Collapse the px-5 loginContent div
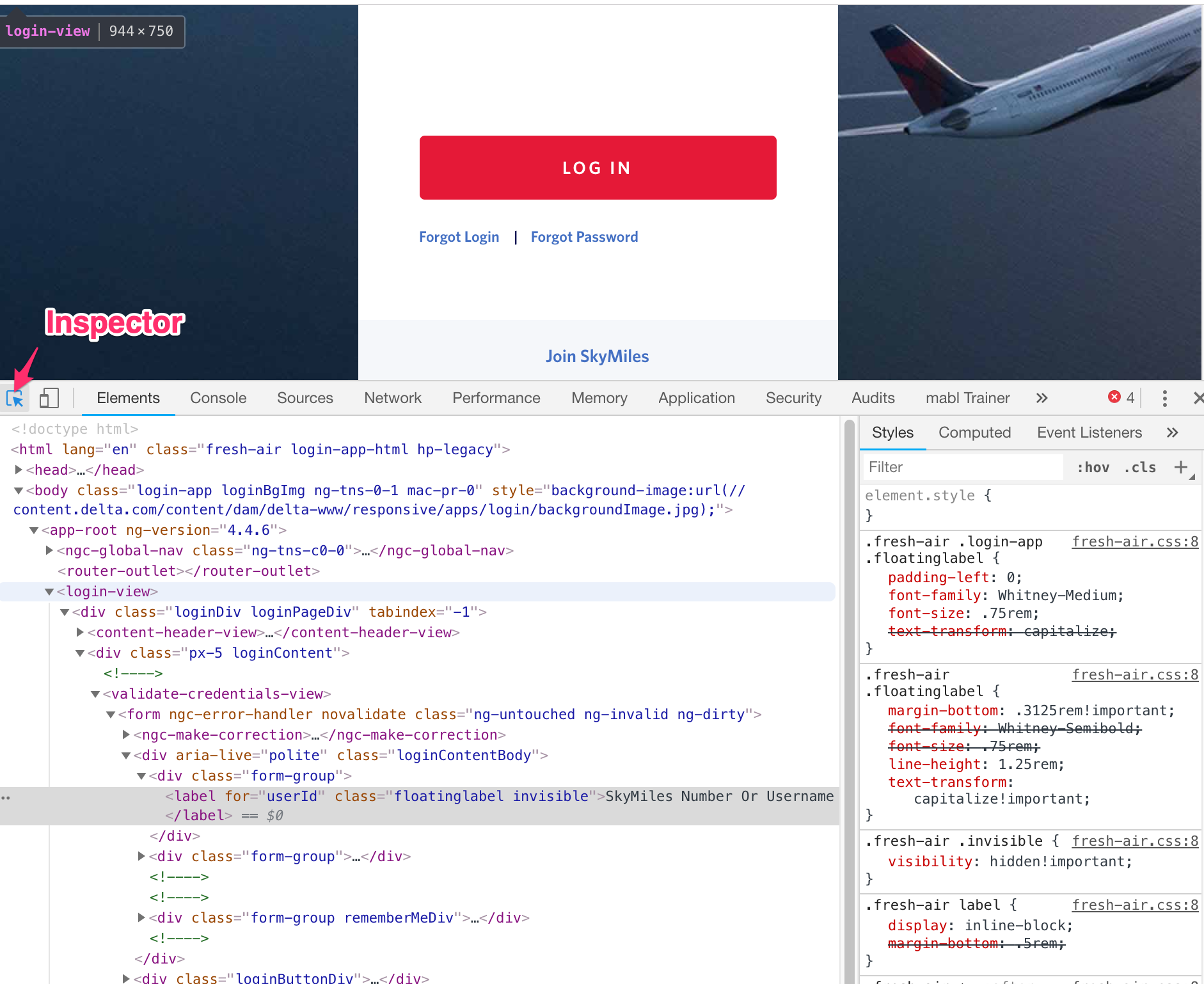The width and height of the screenshot is (1204, 984). coord(80,653)
